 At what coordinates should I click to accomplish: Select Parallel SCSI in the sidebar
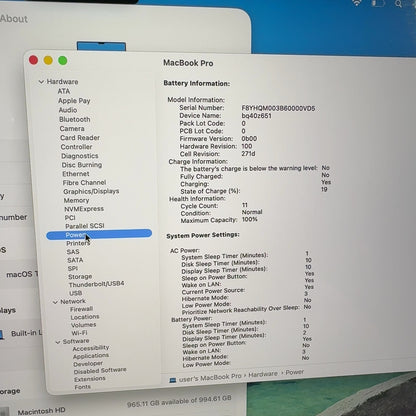click(x=85, y=226)
